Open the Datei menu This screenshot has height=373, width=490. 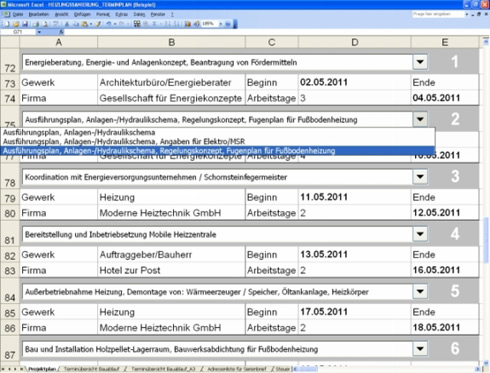click(18, 14)
